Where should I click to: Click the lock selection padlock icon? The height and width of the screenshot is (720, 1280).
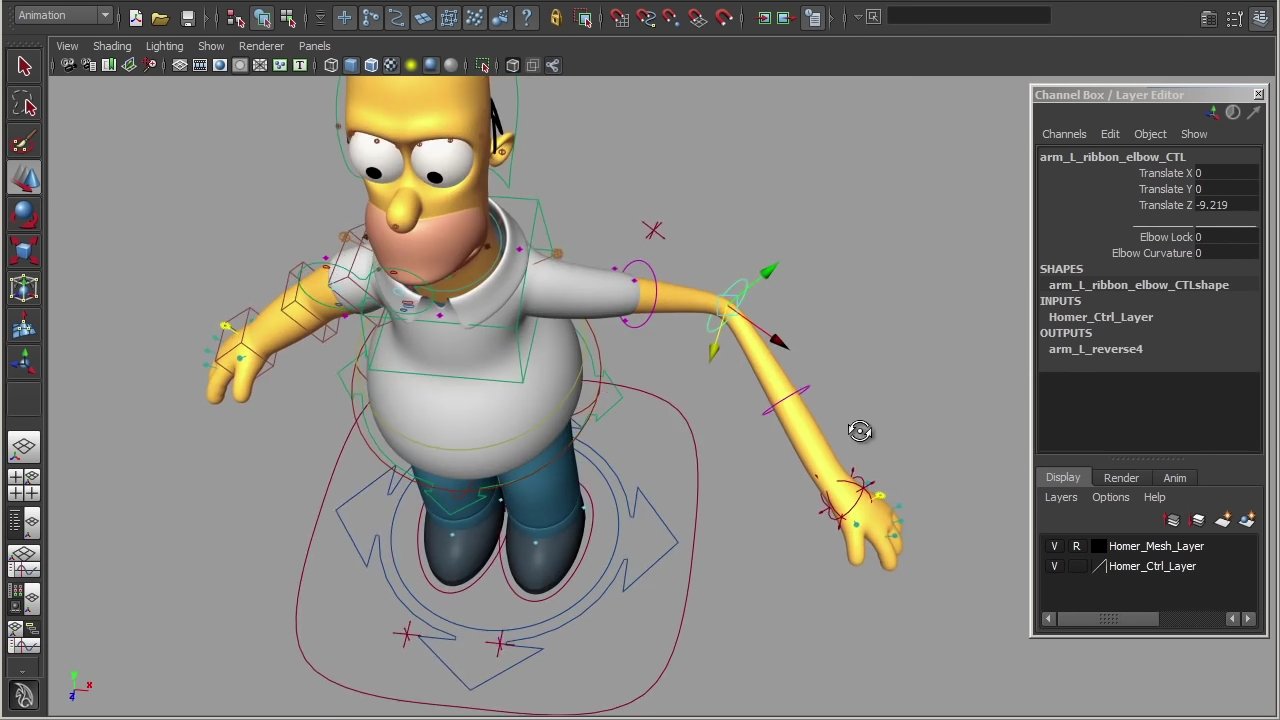pyautogui.click(x=556, y=17)
